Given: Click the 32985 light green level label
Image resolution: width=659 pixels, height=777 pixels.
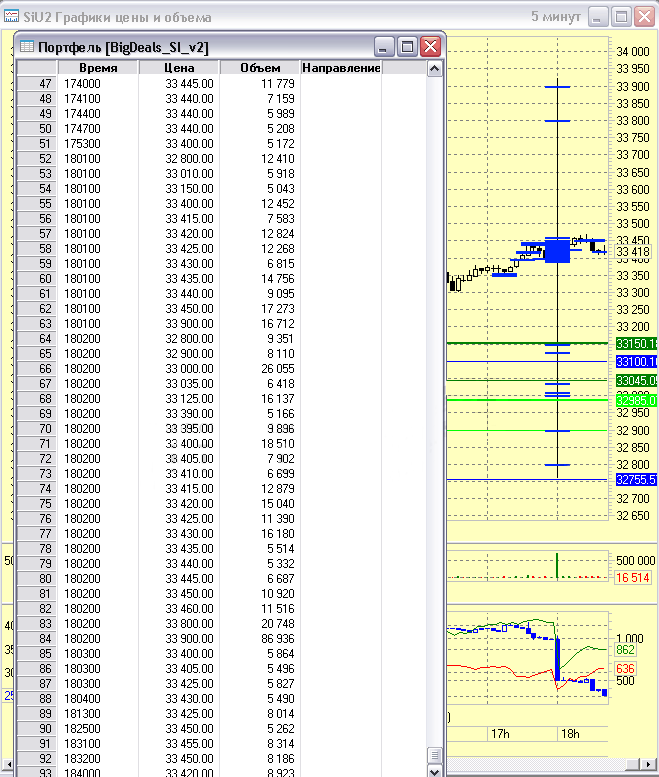Looking at the screenshot, I should point(636,400).
